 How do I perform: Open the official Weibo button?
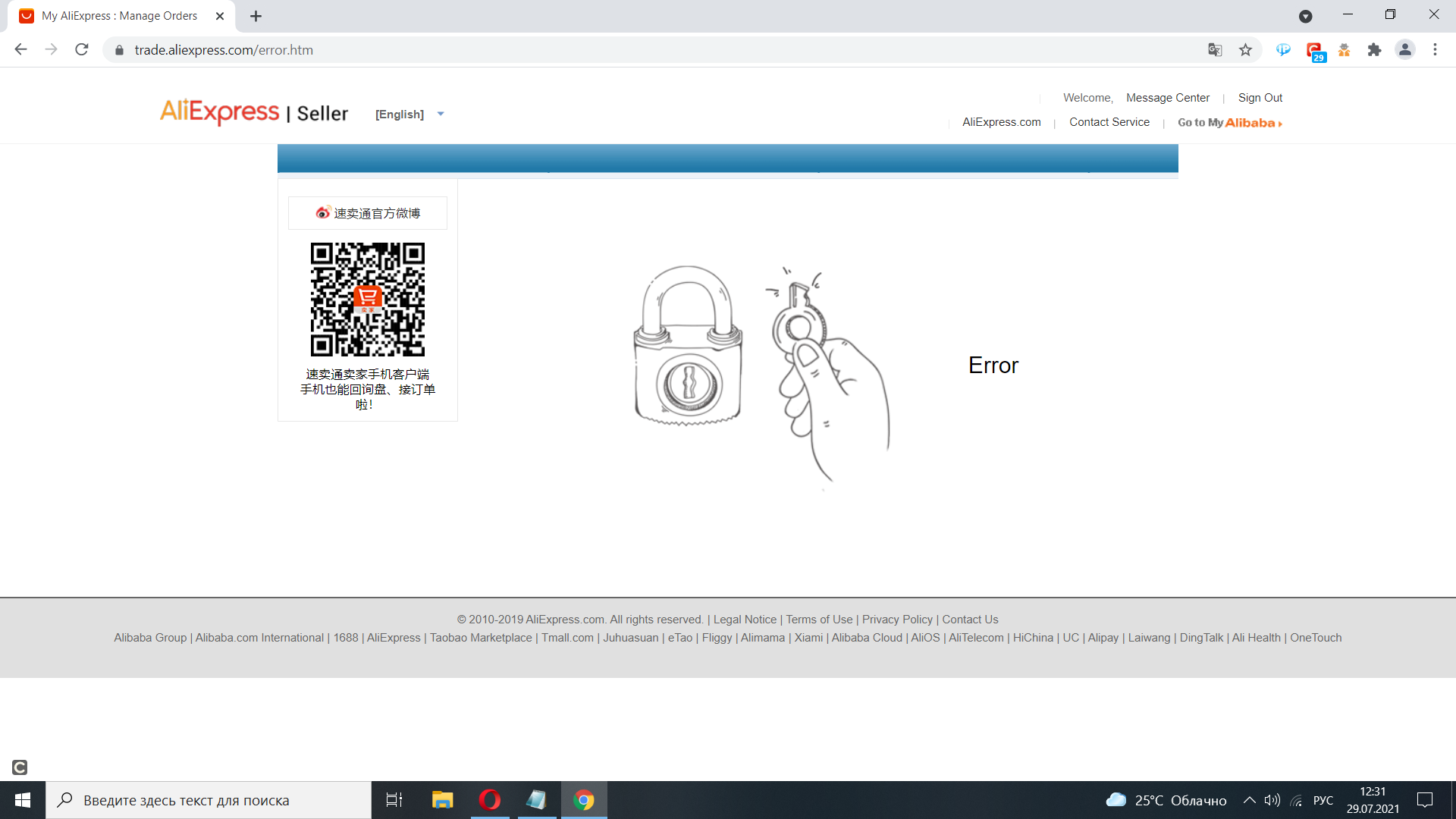368,213
